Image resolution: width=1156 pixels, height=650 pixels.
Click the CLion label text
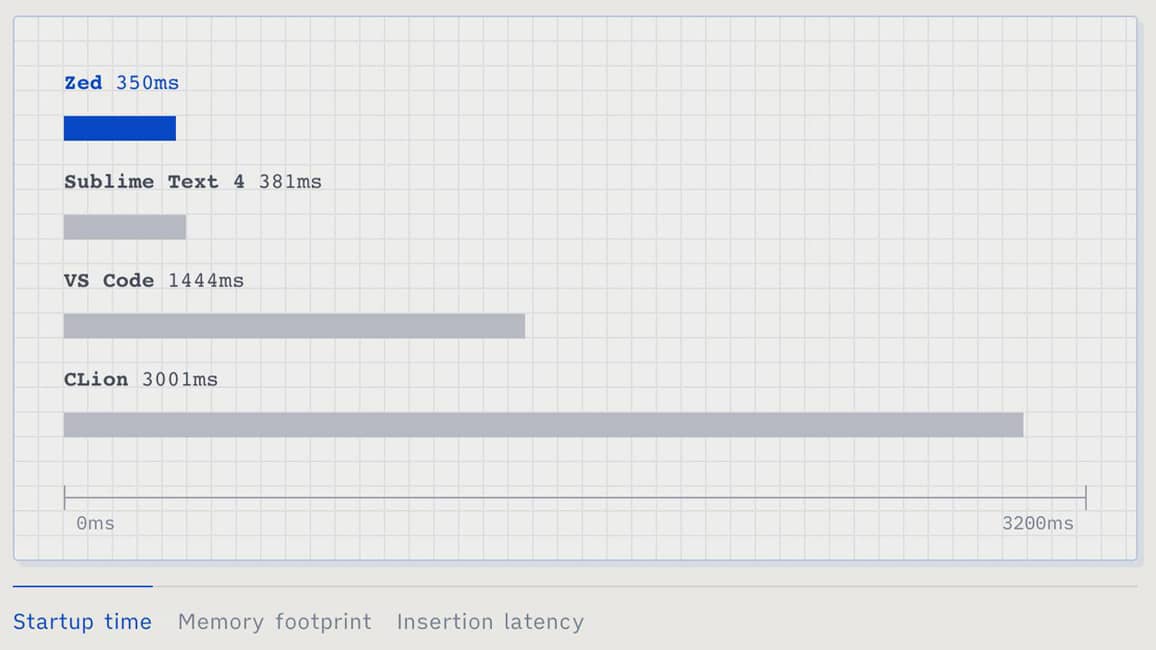(96, 380)
